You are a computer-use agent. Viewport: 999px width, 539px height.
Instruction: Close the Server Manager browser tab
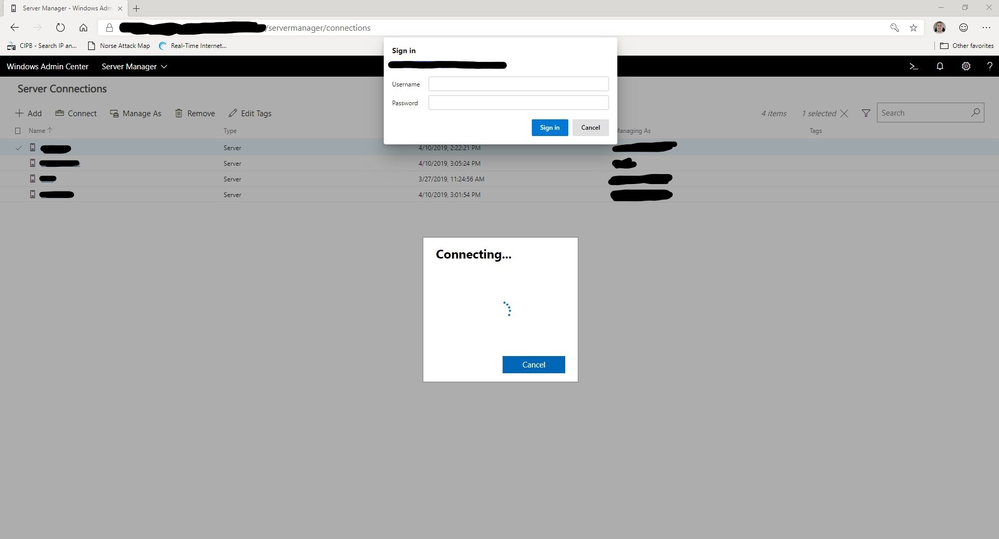(120, 8)
